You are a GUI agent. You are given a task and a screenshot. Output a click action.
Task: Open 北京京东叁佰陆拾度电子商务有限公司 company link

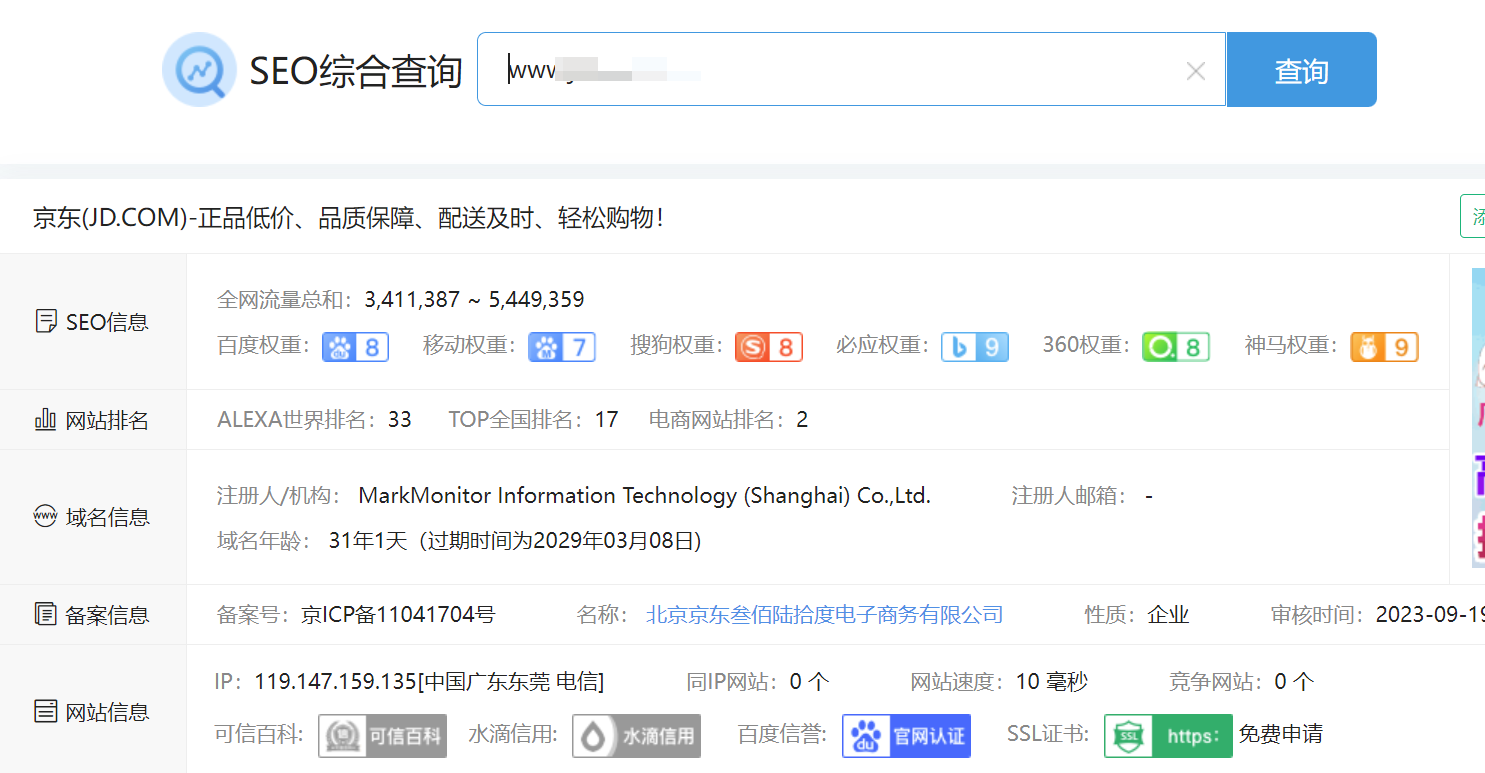[825, 615]
